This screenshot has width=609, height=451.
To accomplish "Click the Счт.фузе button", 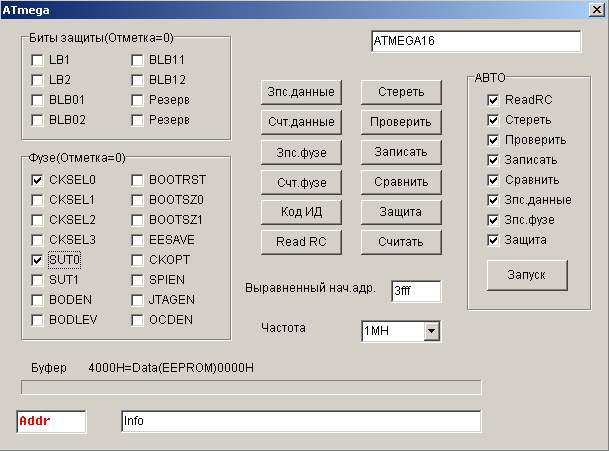I will 300,182.
